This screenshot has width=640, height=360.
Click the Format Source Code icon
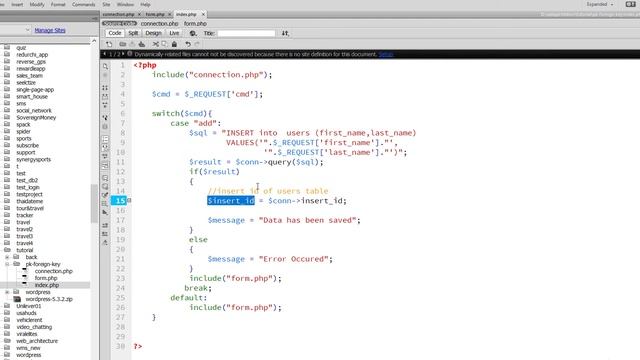click(105, 242)
